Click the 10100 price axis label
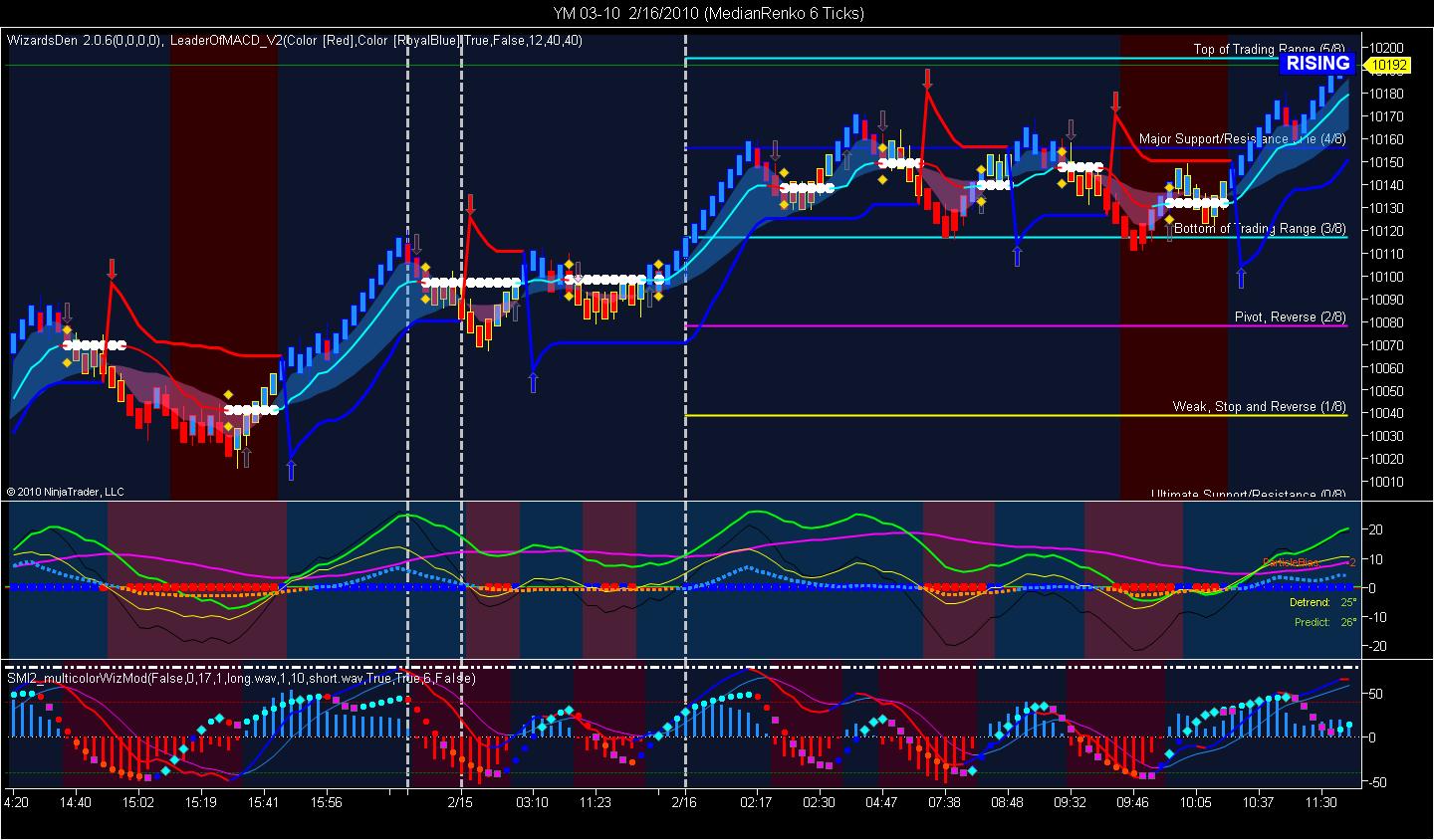The image size is (1434, 840). pyautogui.click(x=1386, y=277)
